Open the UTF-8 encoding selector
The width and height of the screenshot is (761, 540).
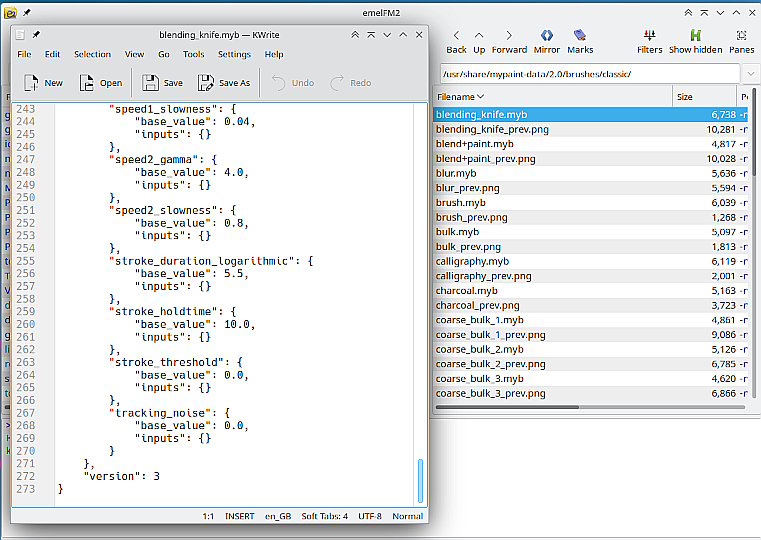click(x=369, y=516)
